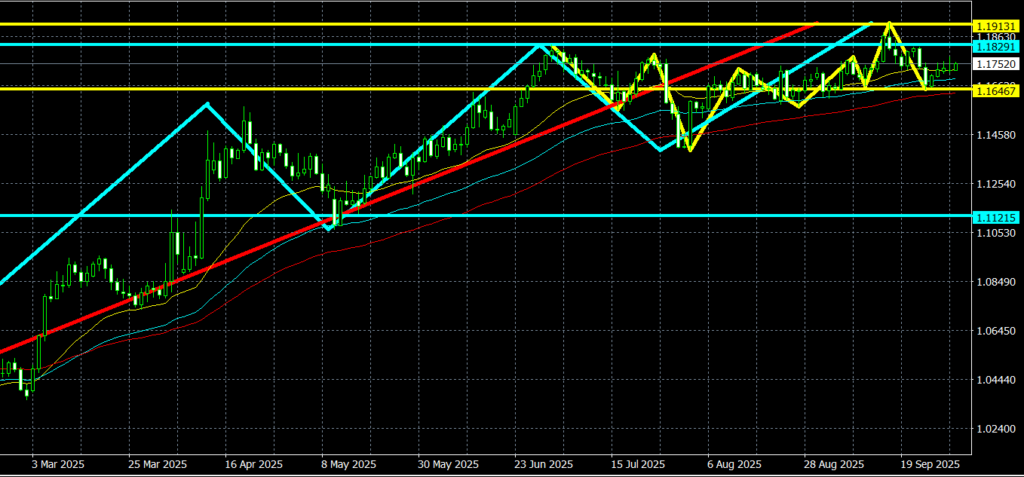Click the 1.06450 price scale value

[x=996, y=331]
